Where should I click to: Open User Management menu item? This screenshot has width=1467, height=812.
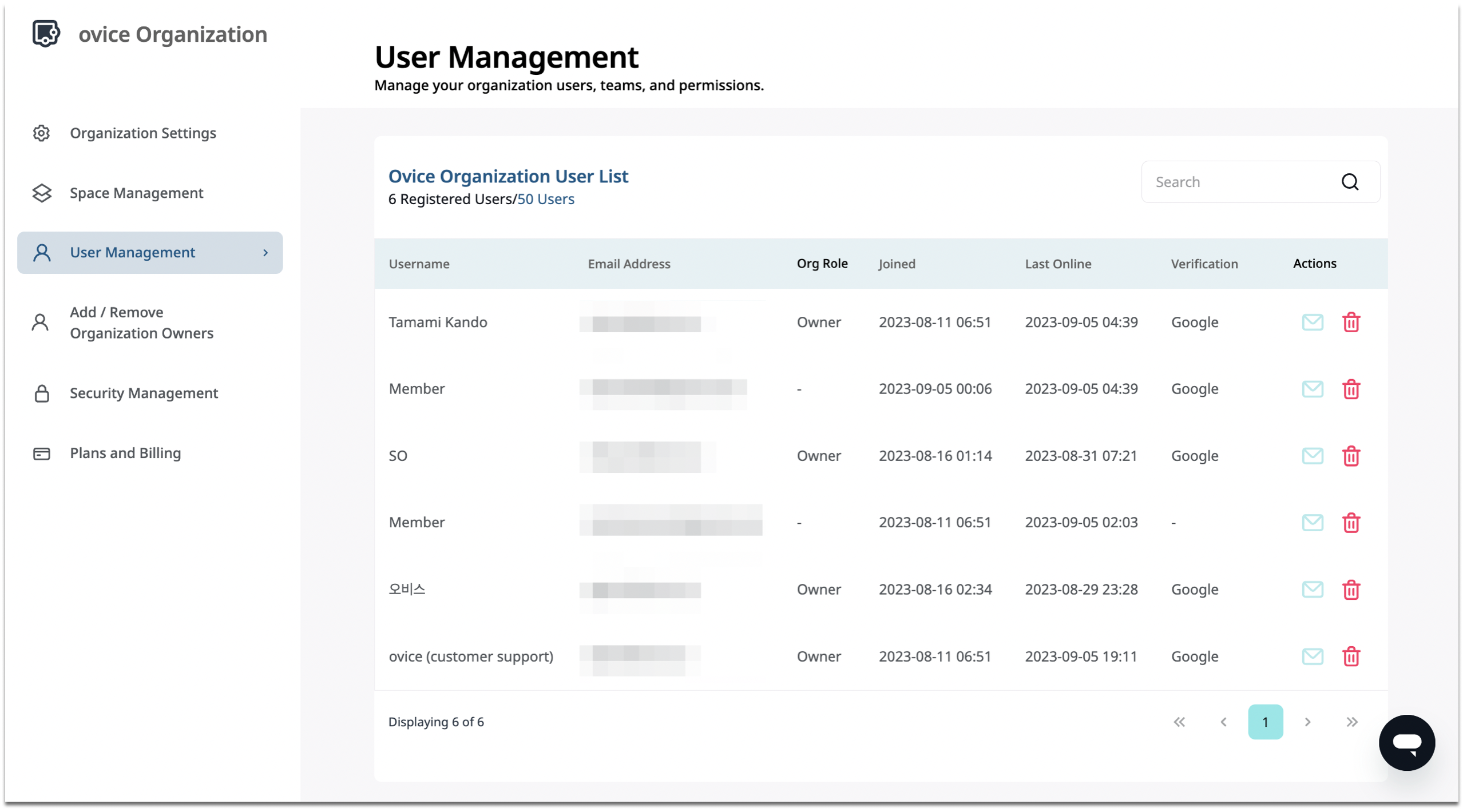(x=150, y=253)
